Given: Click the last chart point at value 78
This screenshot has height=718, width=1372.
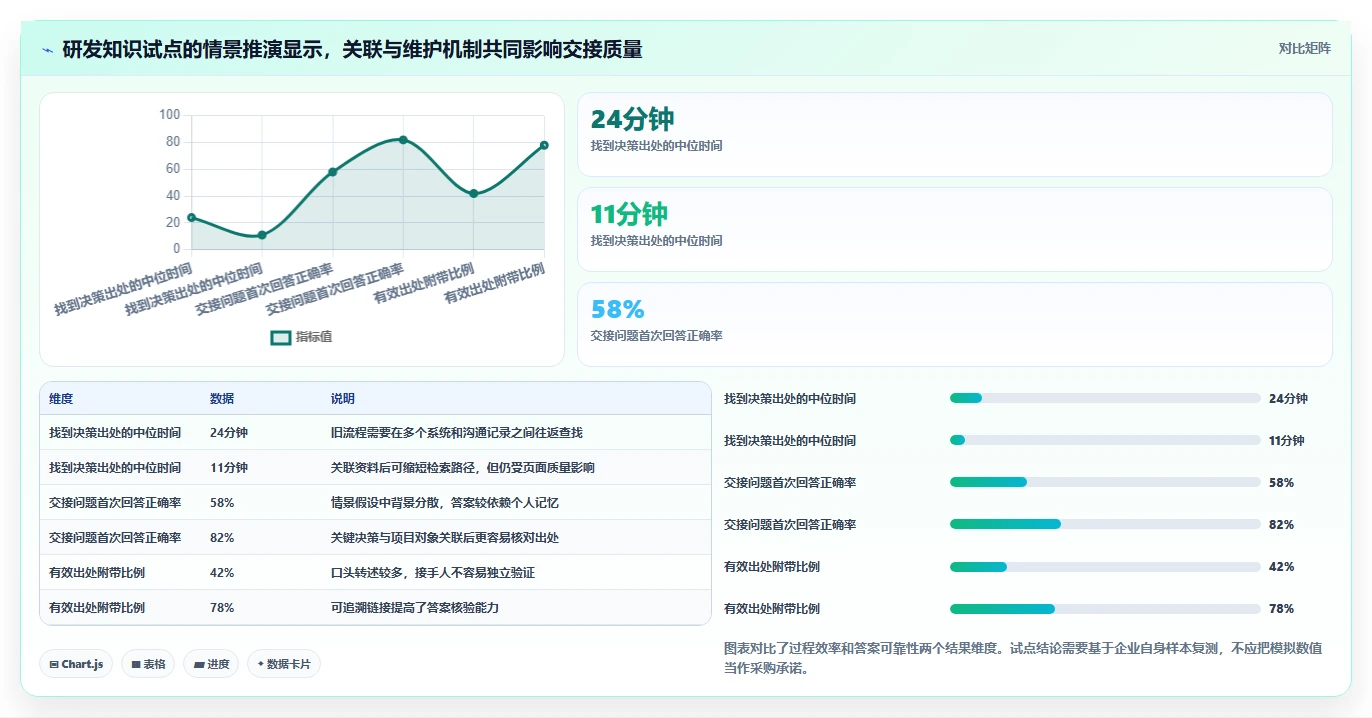Looking at the screenshot, I should (544, 145).
